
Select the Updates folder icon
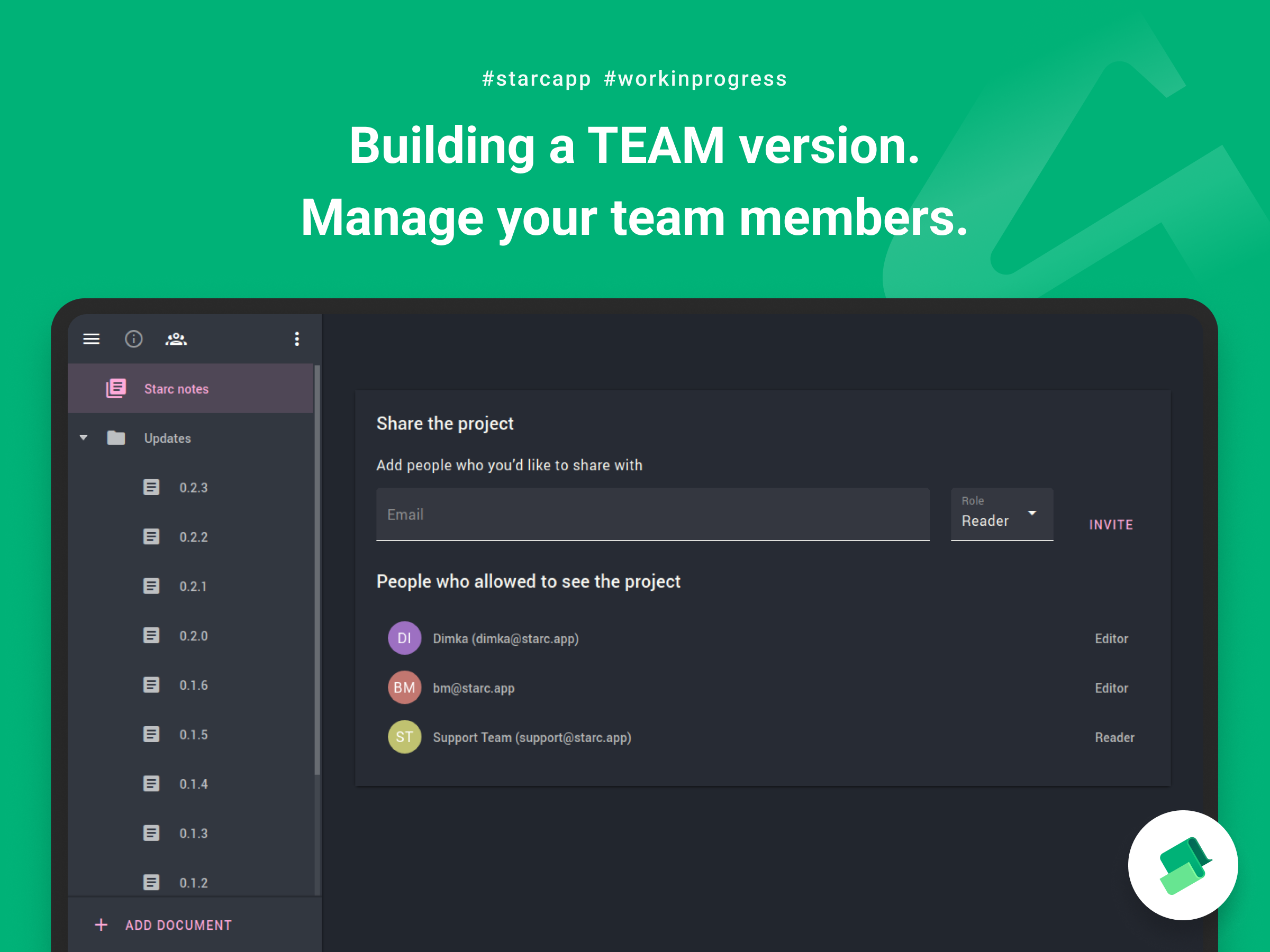coord(116,438)
